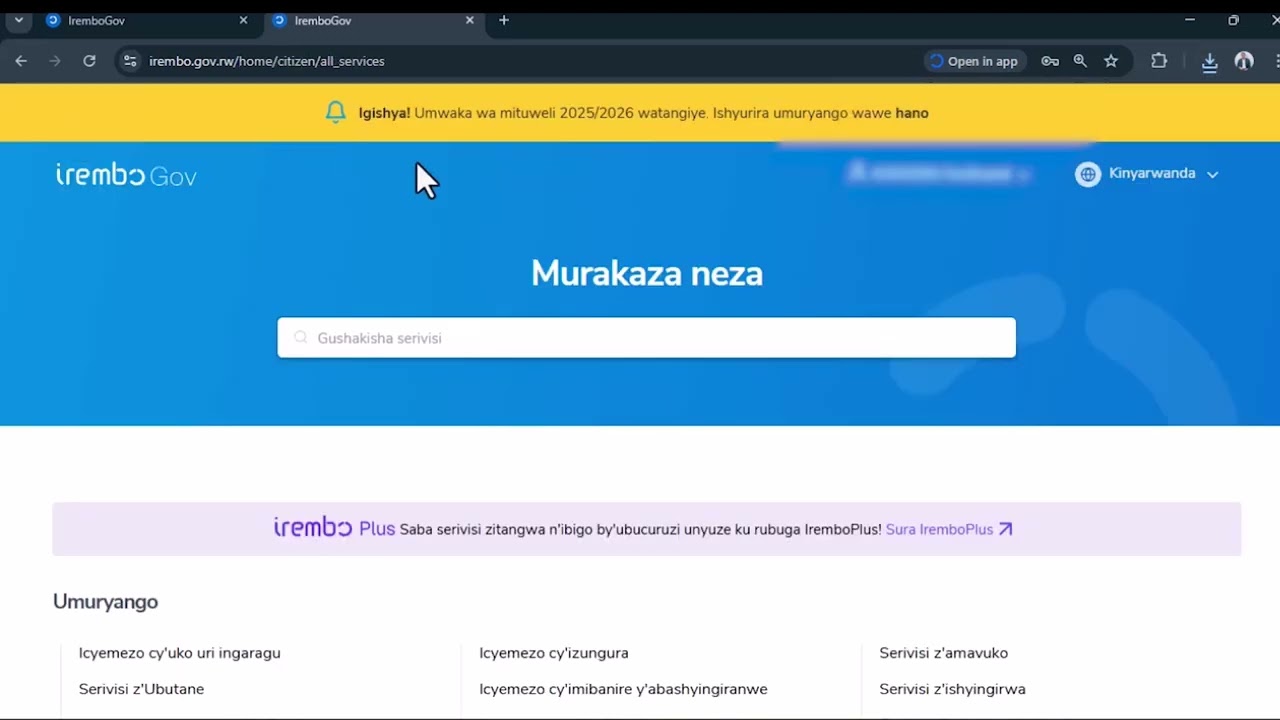The width and height of the screenshot is (1280, 720).
Task: Click the IremboPlus logo in purple banner
Action: tap(334, 528)
